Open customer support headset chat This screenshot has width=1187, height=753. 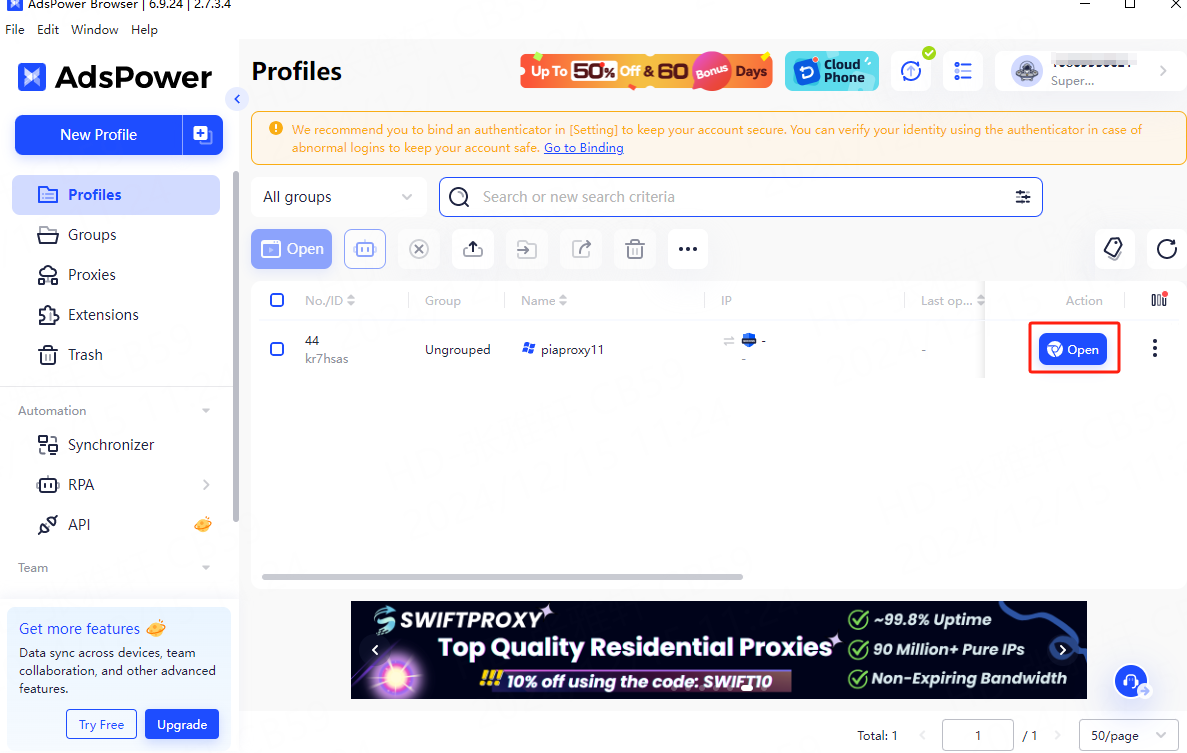coord(1131,682)
